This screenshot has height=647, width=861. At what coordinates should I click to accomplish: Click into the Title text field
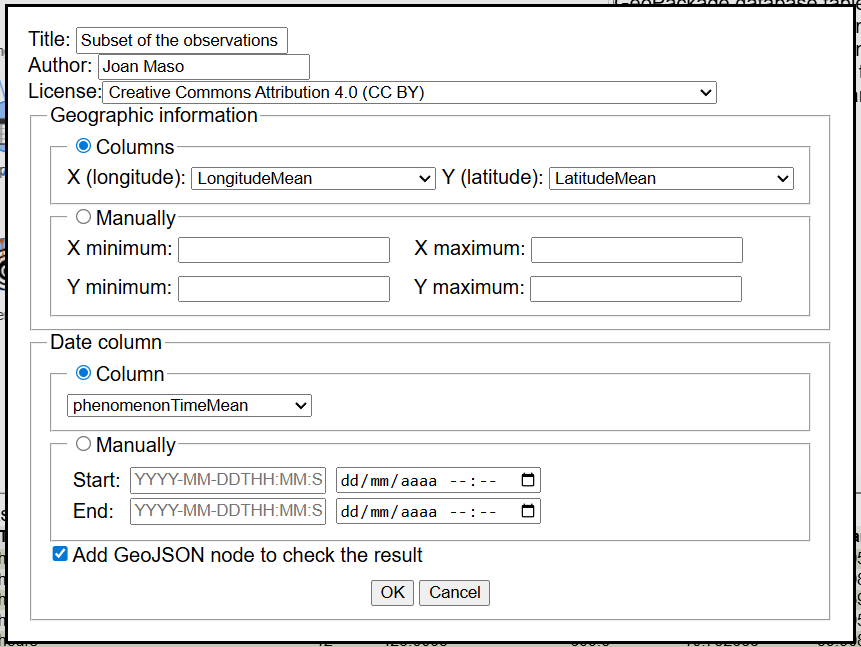coord(181,41)
